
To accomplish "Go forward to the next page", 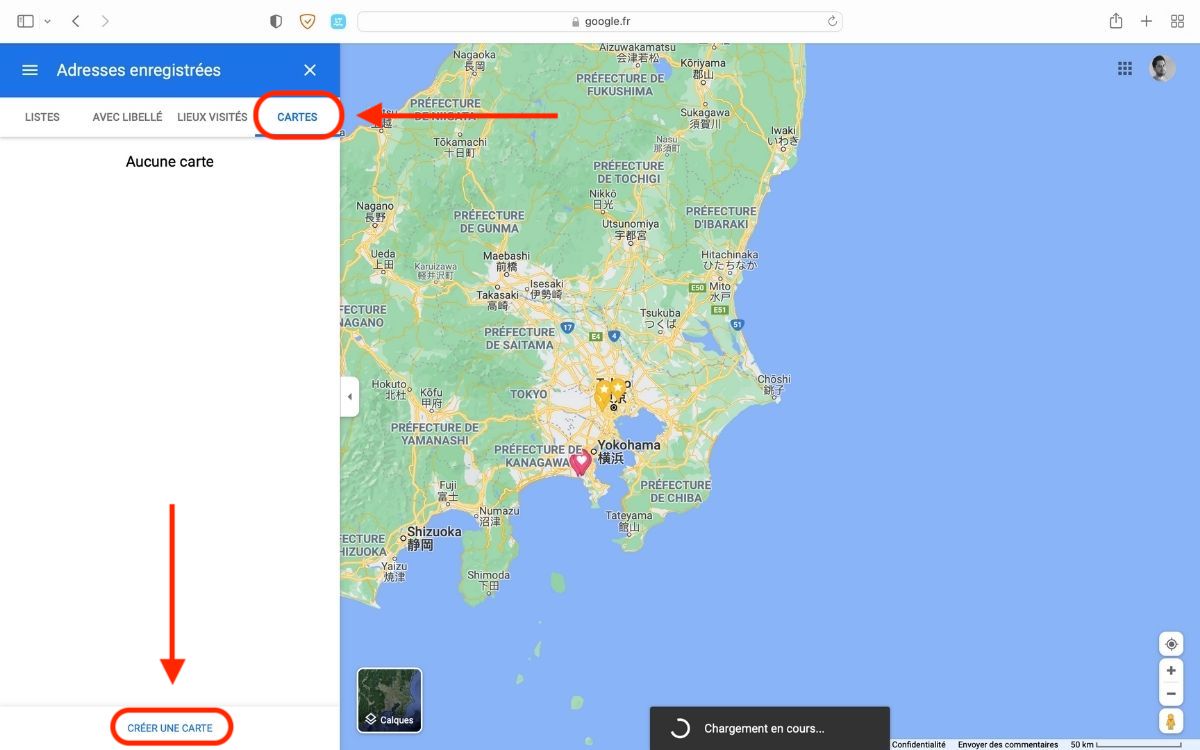I will tap(105, 21).
